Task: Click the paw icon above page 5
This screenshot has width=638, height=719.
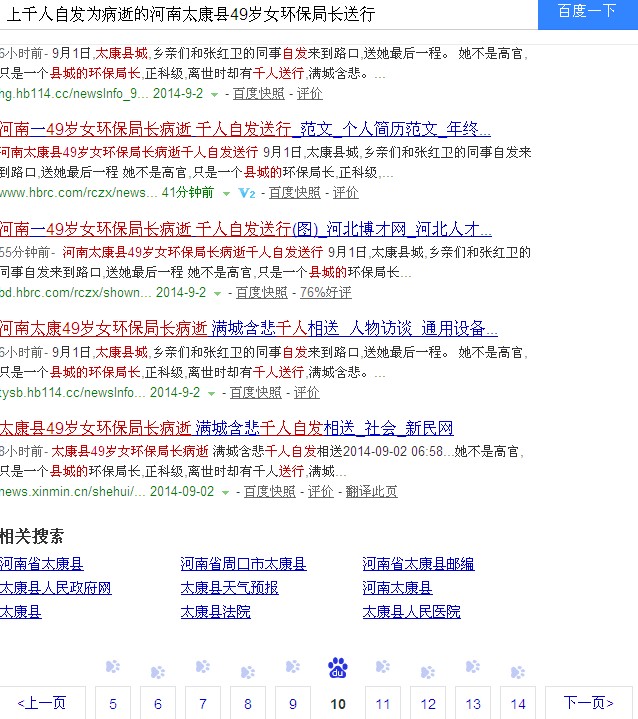Action: point(113,666)
